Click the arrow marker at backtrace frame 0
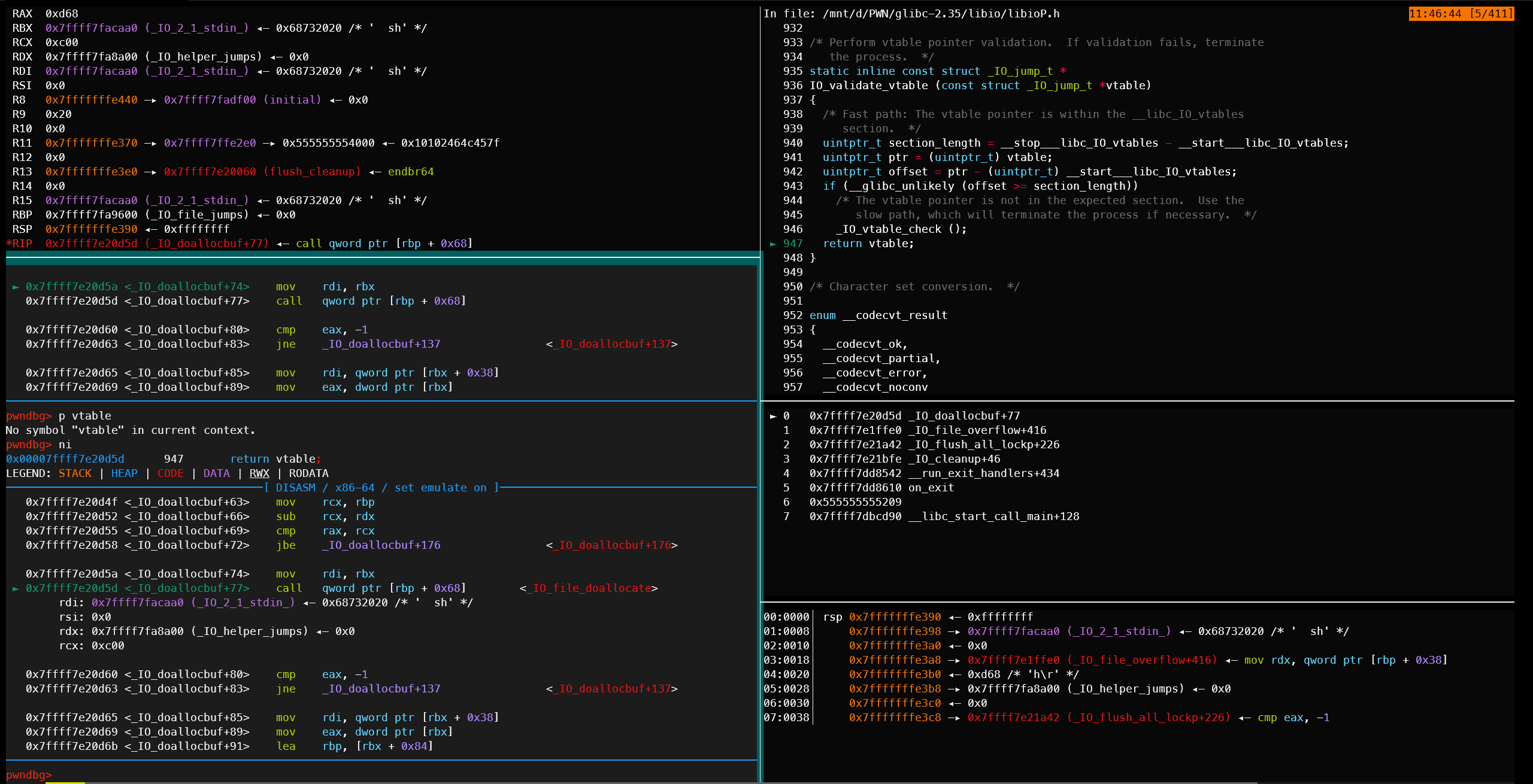The image size is (1533, 784). click(773, 416)
